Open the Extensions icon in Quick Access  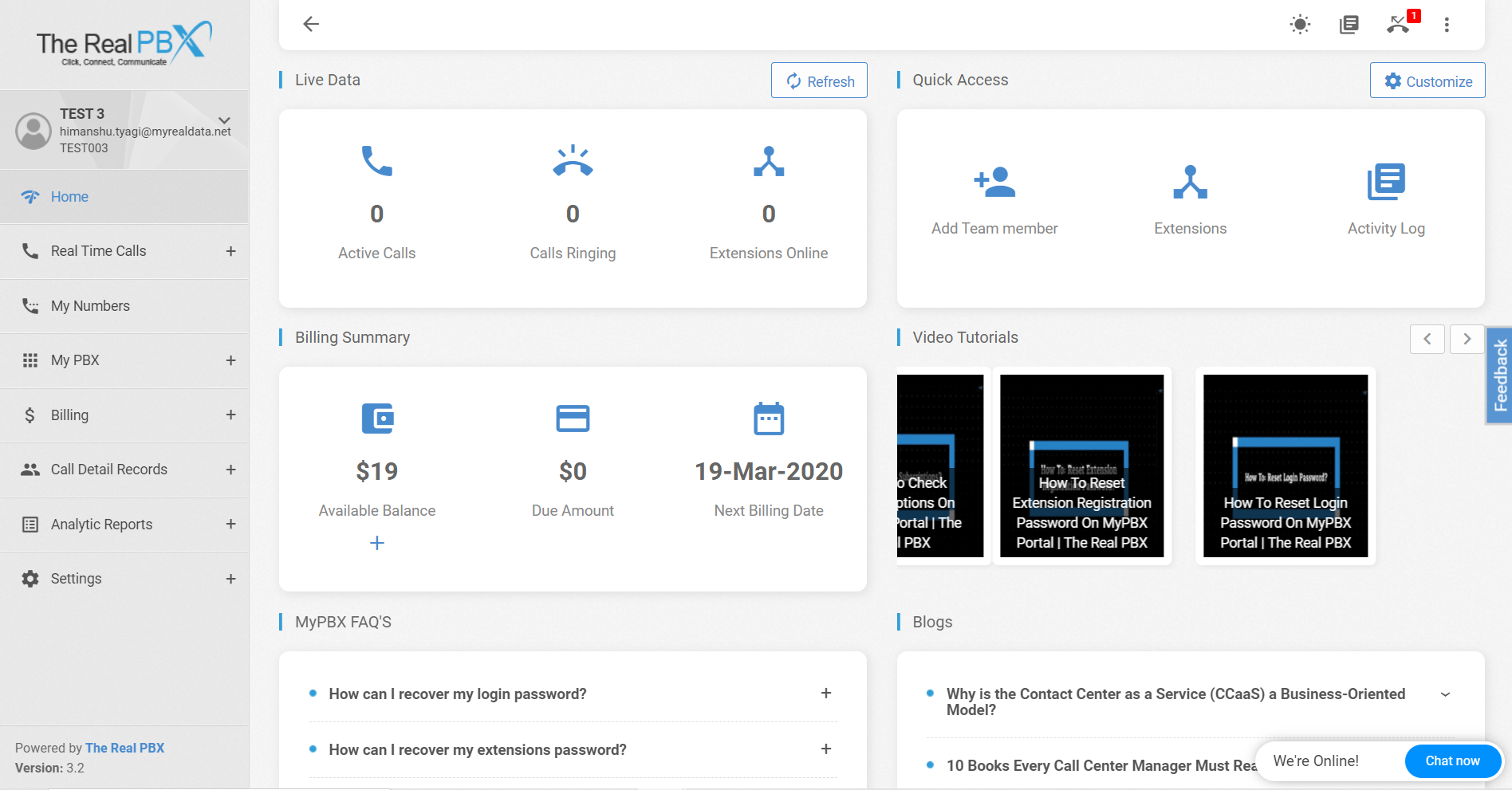tap(1190, 183)
